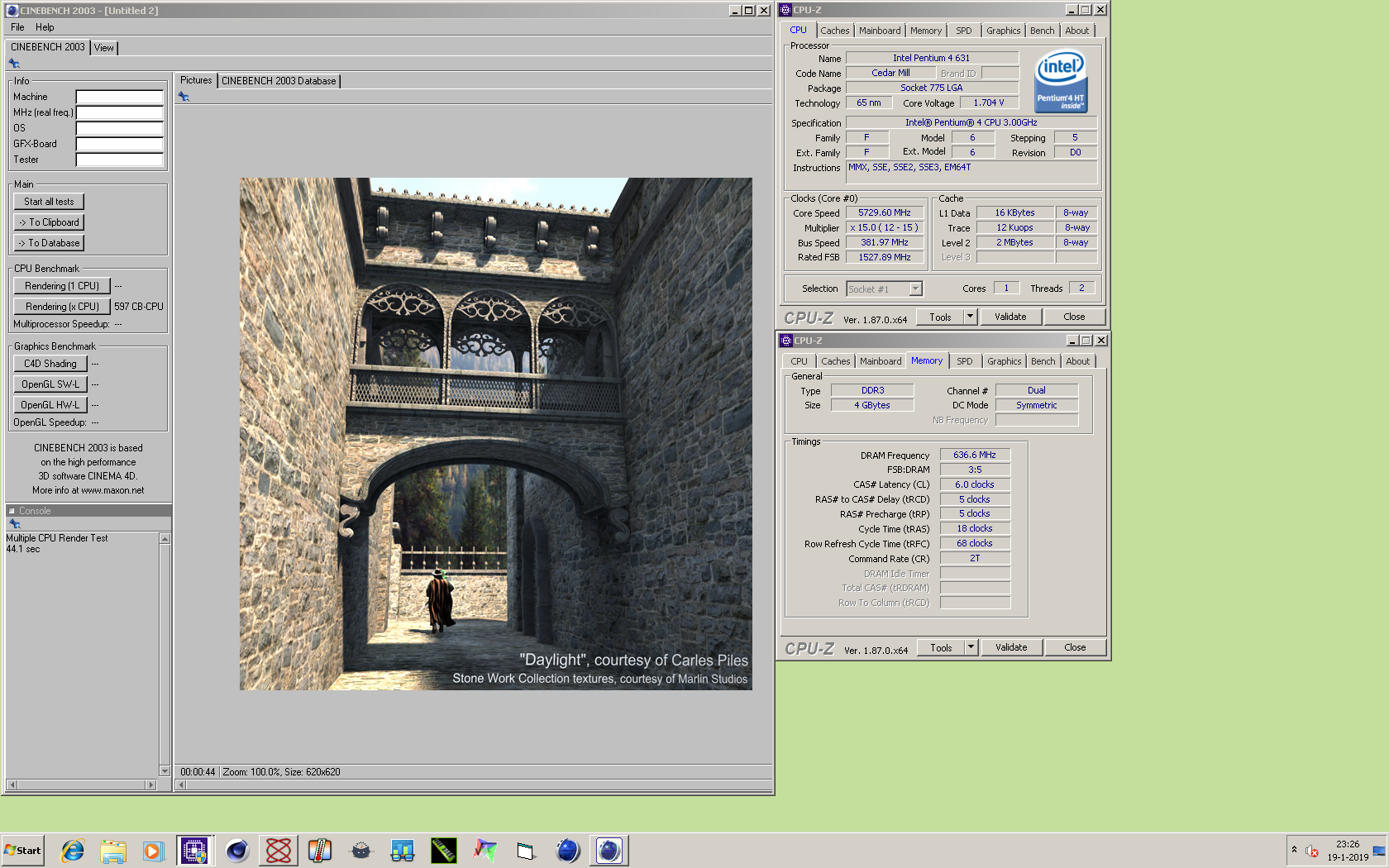Run the OpenGL SW-L benchmark
The image size is (1389, 868).
tap(50, 384)
